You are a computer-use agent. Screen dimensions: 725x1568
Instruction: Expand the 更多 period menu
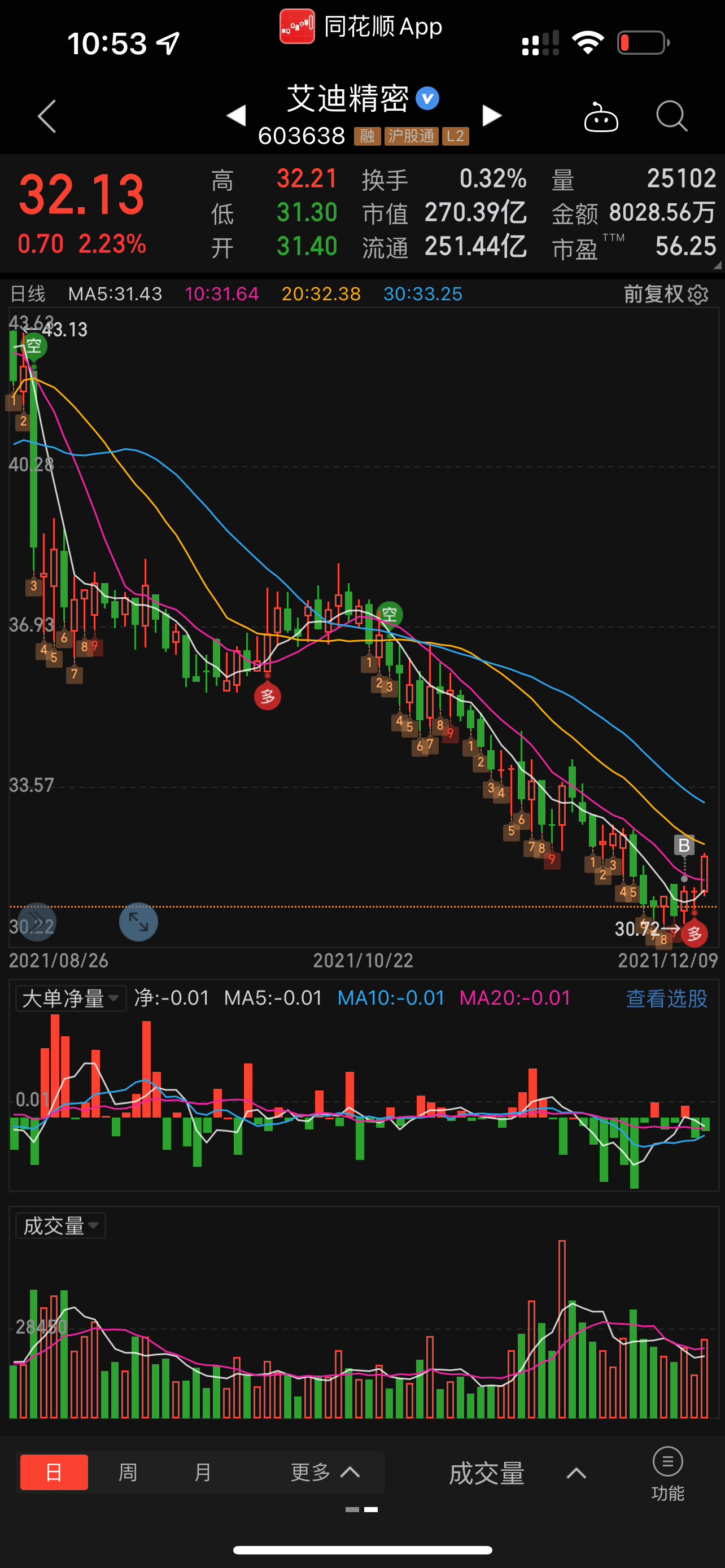coord(326,1473)
